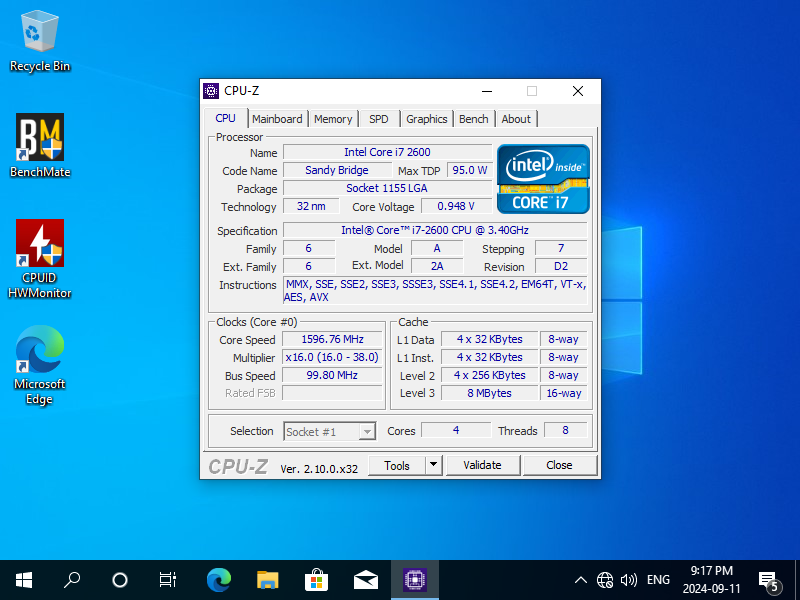This screenshot has height=600, width=800.
Task: Open Microsoft Edge desktop shortcut
Action: (40, 365)
